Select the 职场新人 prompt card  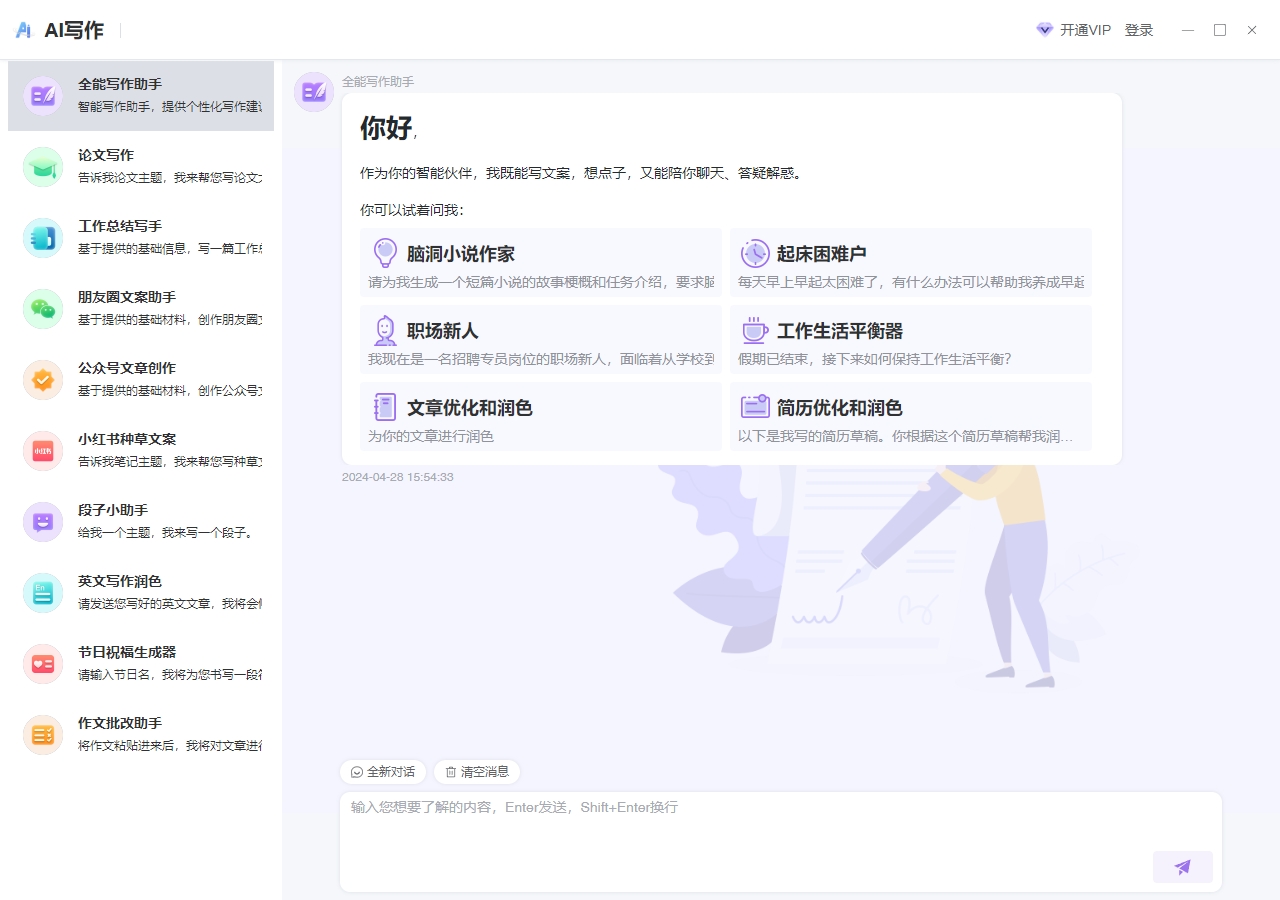(541, 340)
